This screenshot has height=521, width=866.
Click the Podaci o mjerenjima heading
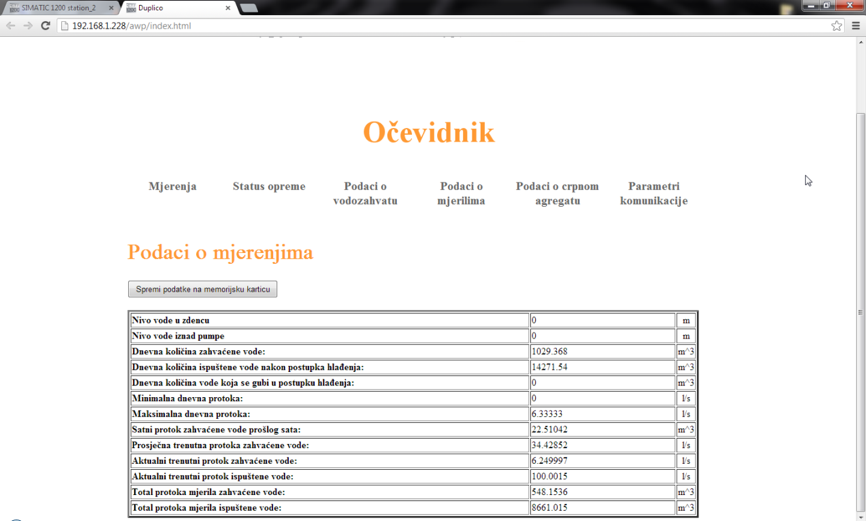pyautogui.click(x=220, y=252)
